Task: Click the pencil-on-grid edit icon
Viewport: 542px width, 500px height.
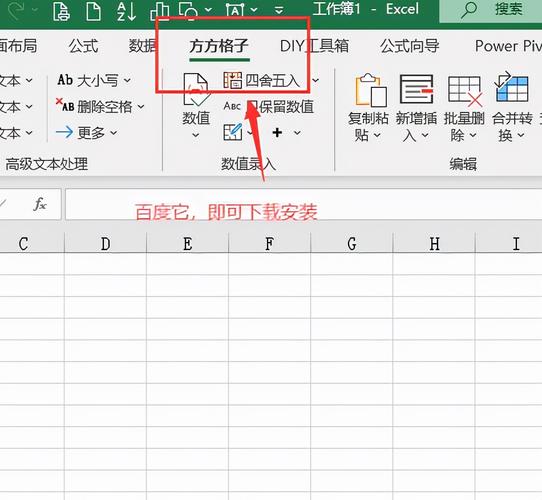Action: pyautogui.click(x=232, y=132)
